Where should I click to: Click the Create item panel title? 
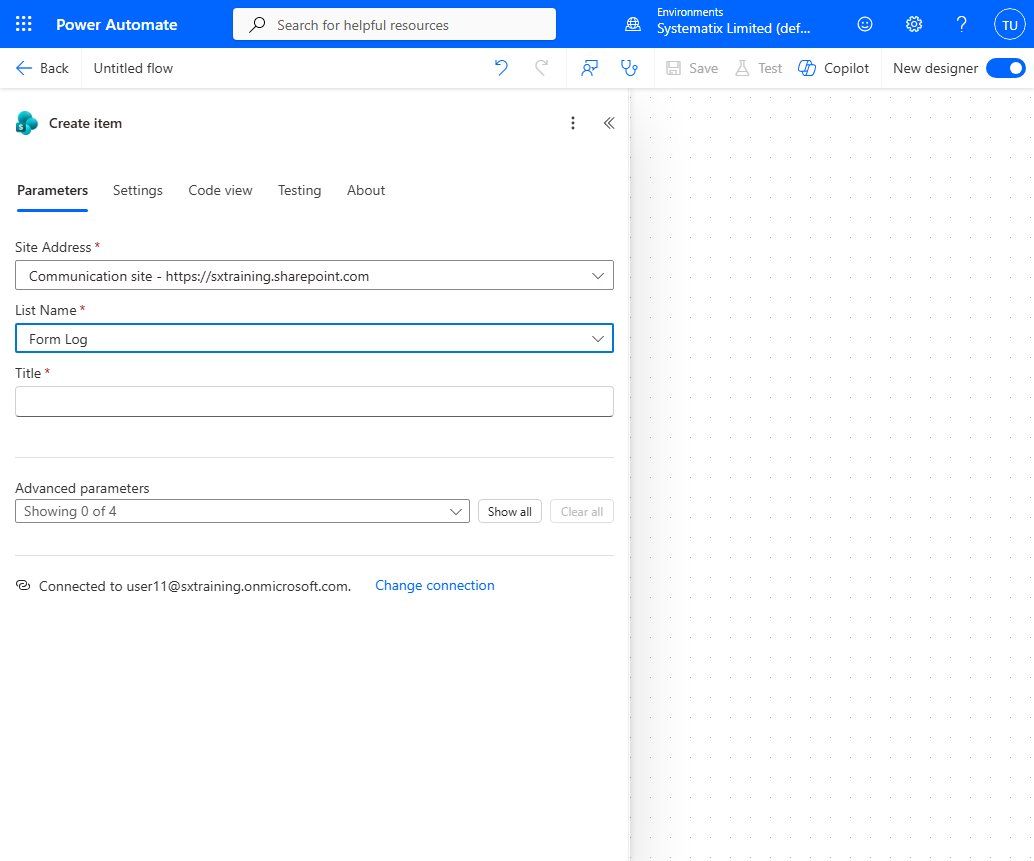tap(85, 123)
